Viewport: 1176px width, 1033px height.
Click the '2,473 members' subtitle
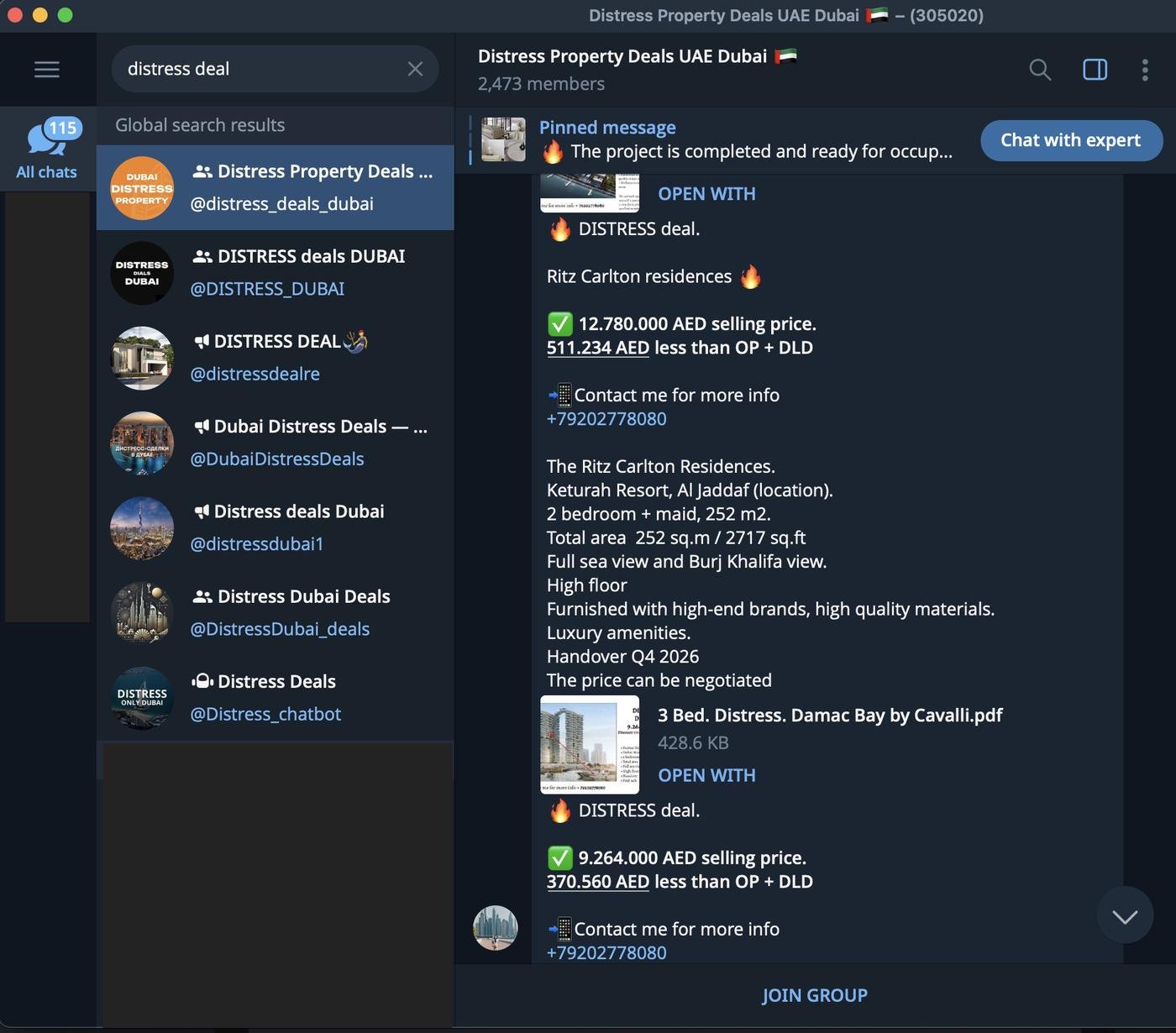click(x=541, y=84)
